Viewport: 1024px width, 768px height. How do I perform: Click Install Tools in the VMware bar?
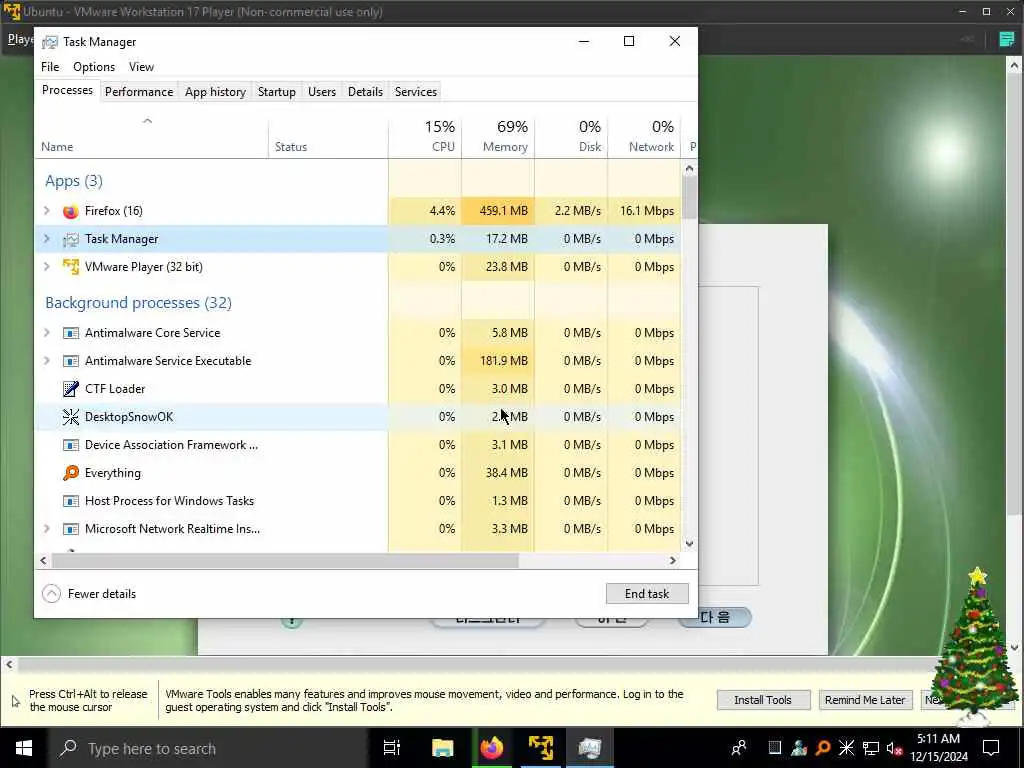pos(763,700)
